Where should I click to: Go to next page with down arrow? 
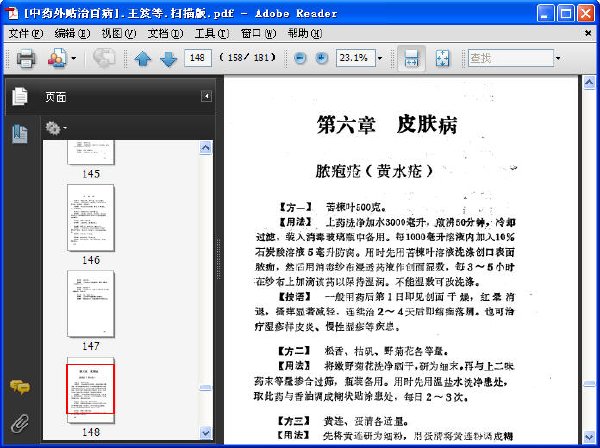[168, 59]
